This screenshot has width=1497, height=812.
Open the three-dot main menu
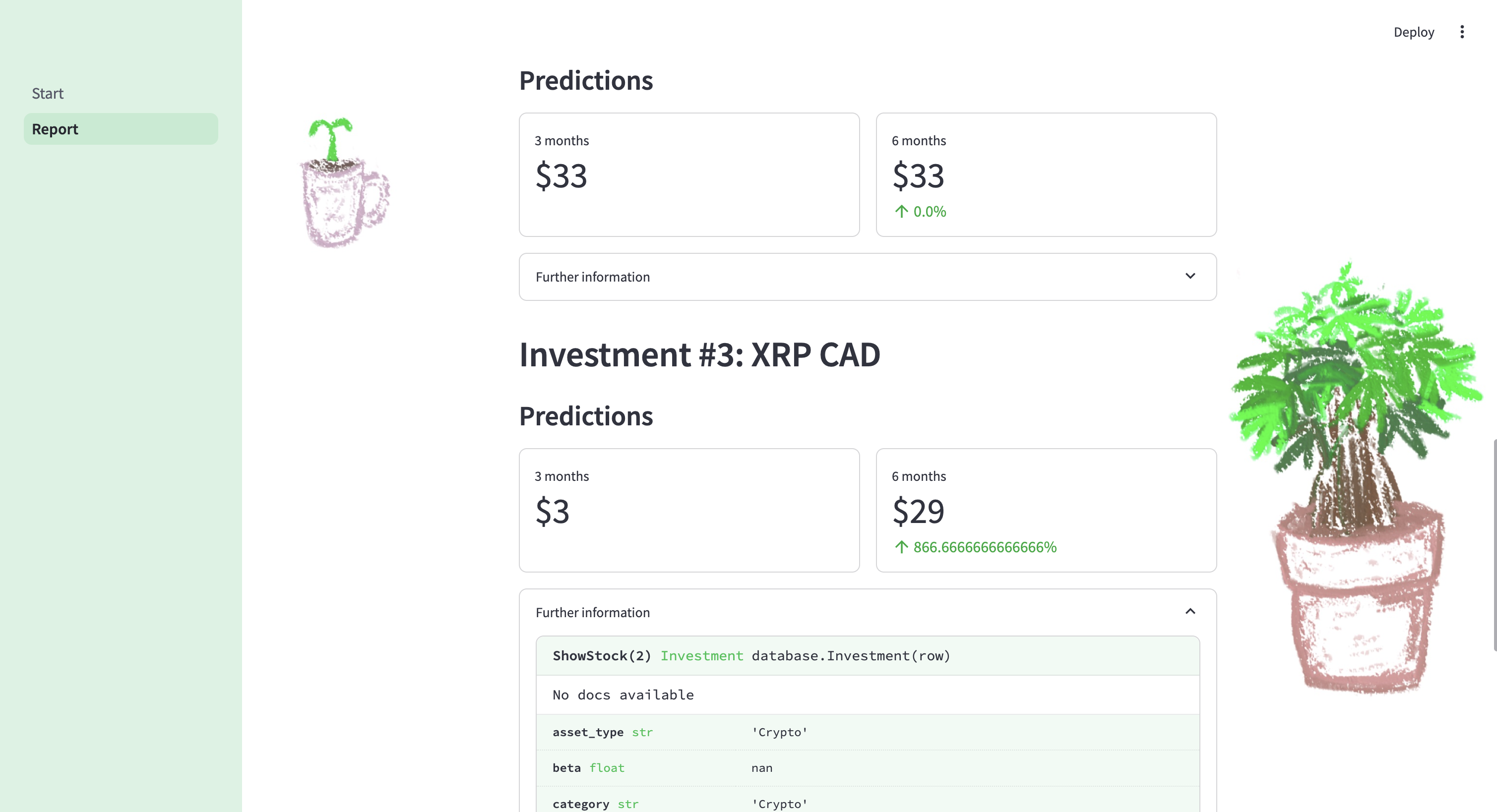(x=1462, y=32)
